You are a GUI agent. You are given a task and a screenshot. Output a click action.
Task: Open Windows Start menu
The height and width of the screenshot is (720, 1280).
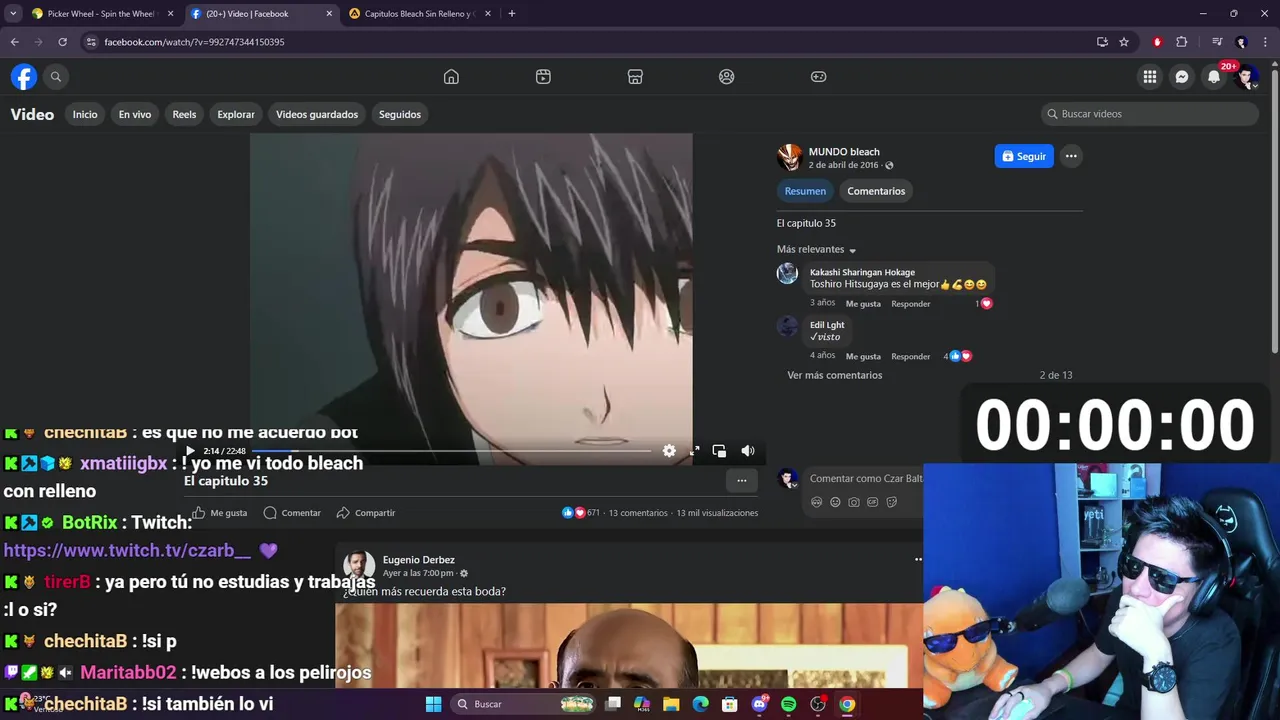pyautogui.click(x=433, y=704)
